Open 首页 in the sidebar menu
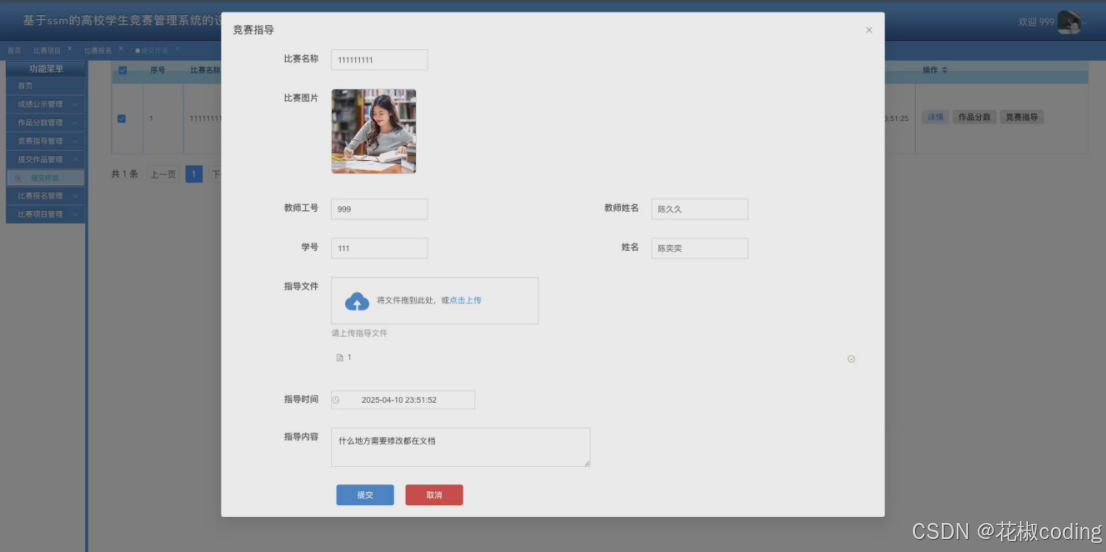Viewport: 1106px width, 552px height. 46,86
